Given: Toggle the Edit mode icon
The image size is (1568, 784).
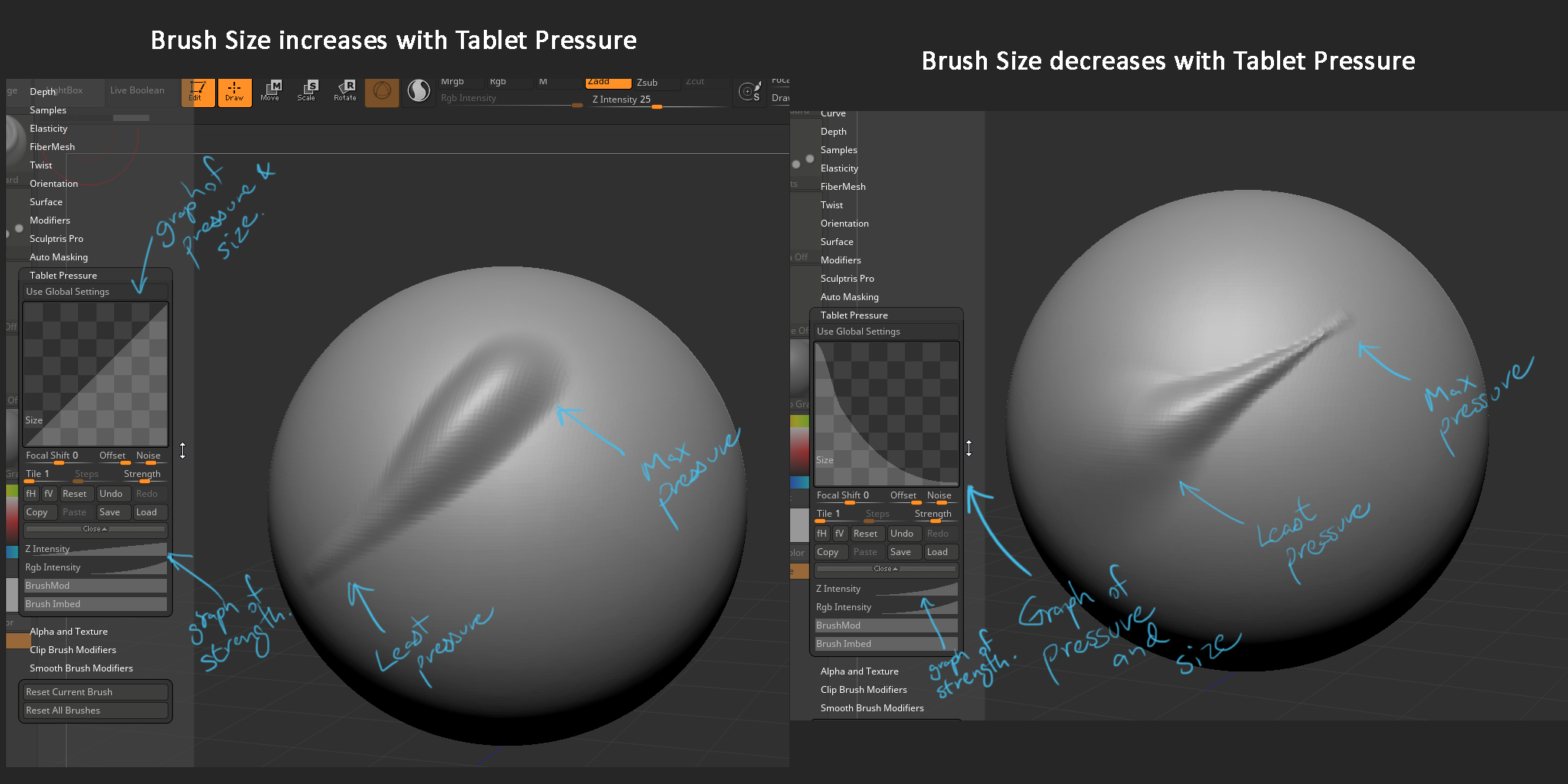Looking at the screenshot, I should click(x=198, y=93).
